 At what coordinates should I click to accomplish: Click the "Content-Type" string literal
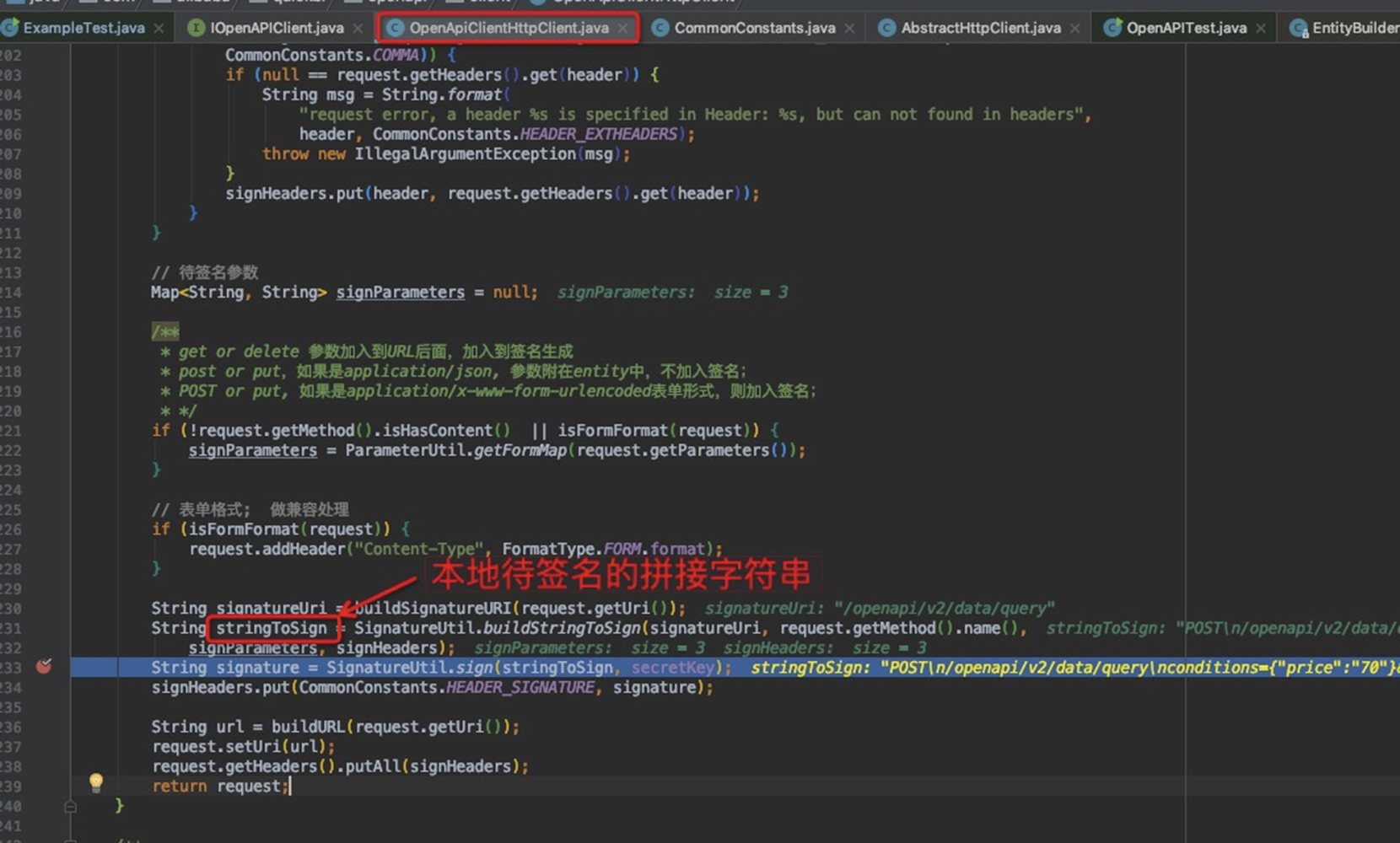point(417,549)
